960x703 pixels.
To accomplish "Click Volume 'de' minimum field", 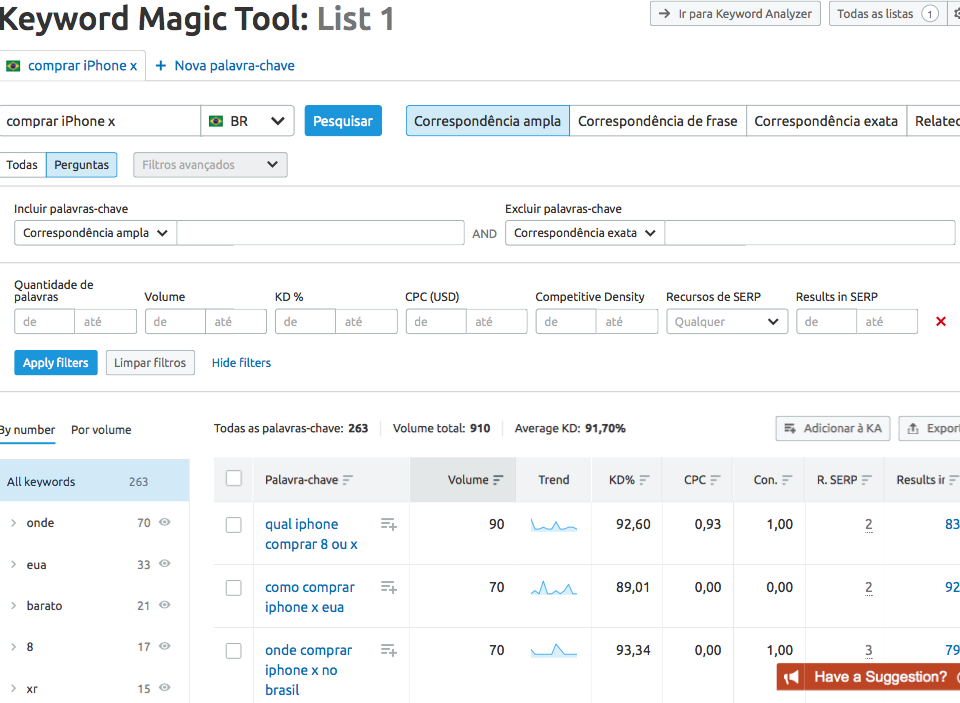I will coord(175,321).
